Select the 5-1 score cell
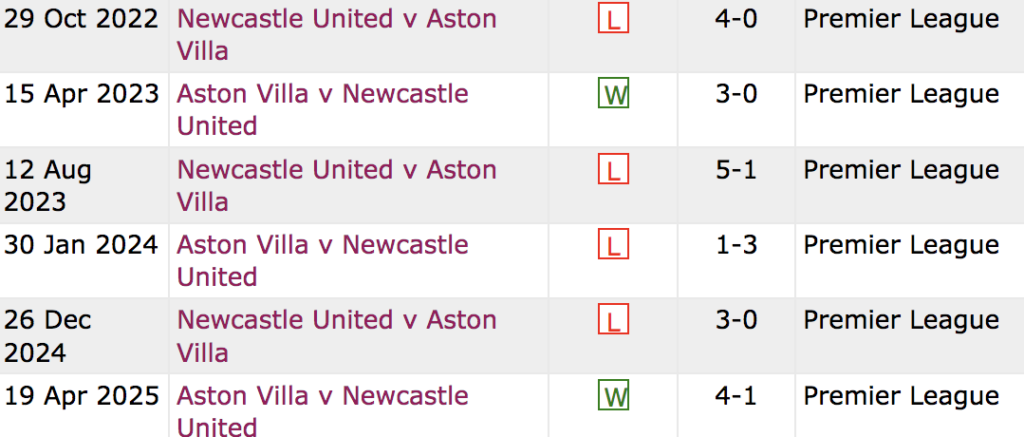 click(735, 170)
